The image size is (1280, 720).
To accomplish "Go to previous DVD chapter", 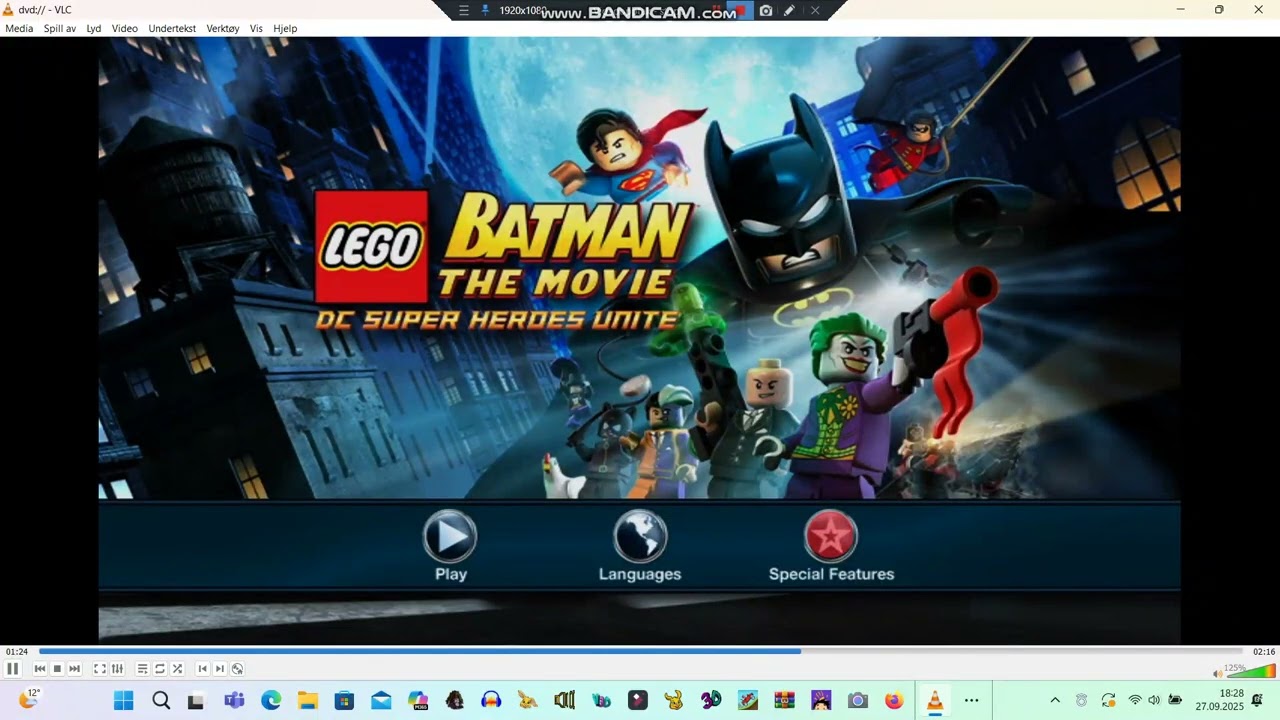I will pyautogui.click(x=203, y=669).
